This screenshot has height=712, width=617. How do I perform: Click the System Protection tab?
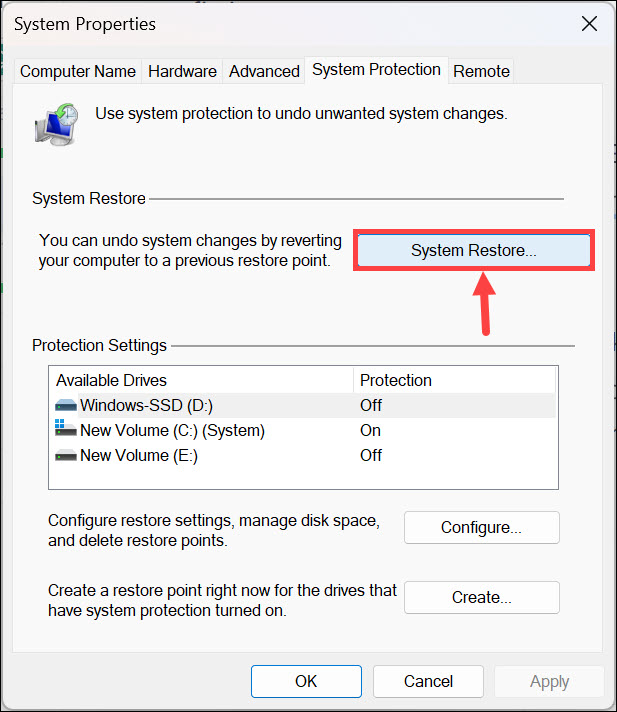pos(376,70)
